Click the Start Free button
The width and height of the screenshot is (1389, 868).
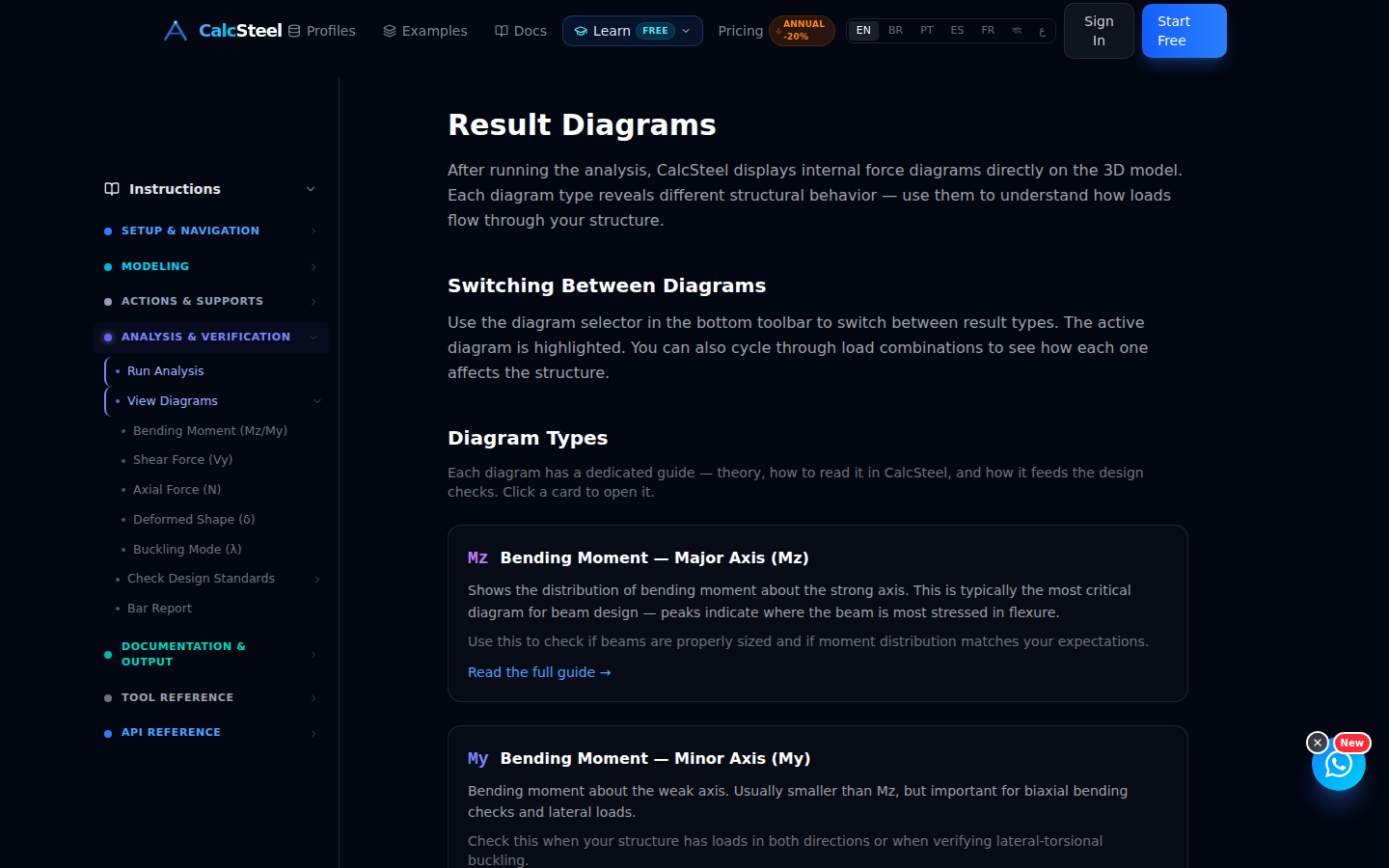(1184, 31)
